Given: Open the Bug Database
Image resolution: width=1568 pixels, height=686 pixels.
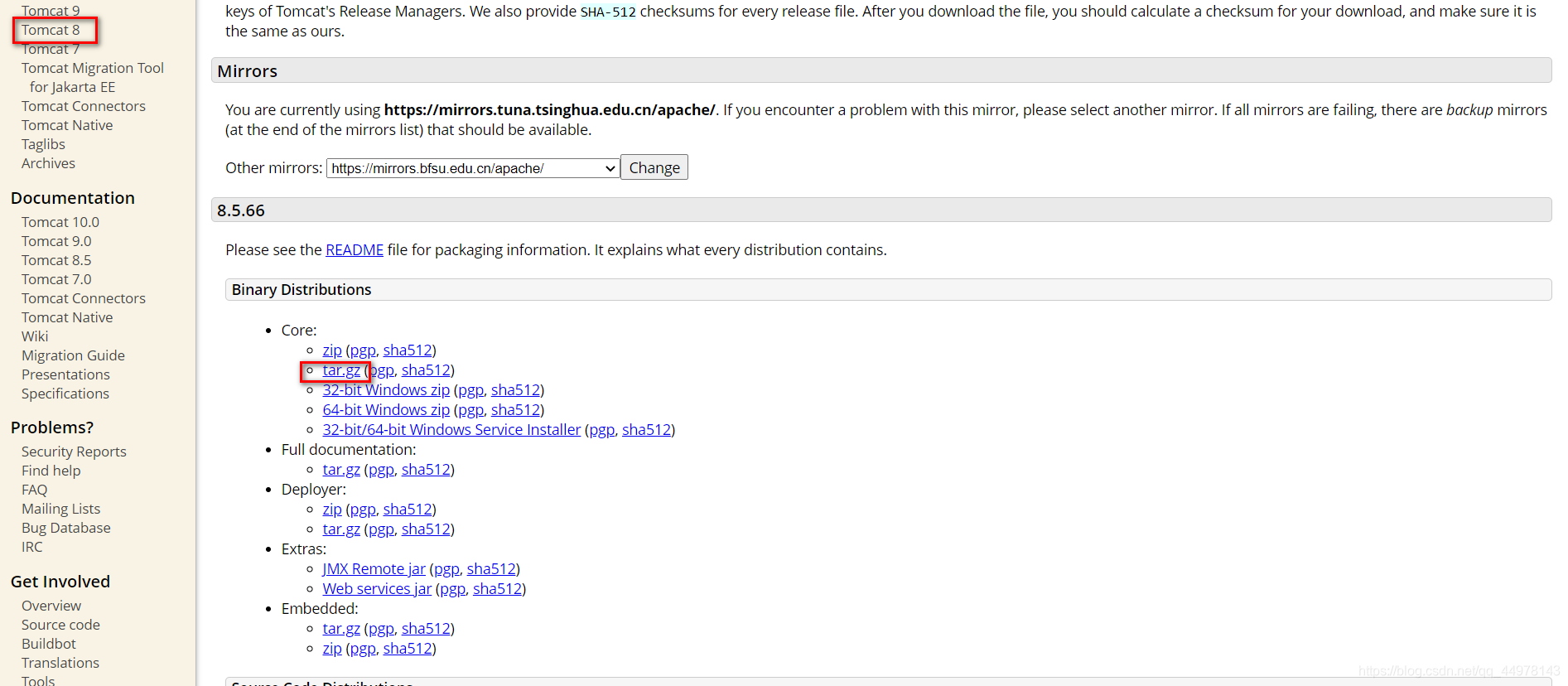Looking at the screenshot, I should [x=66, y=528].
